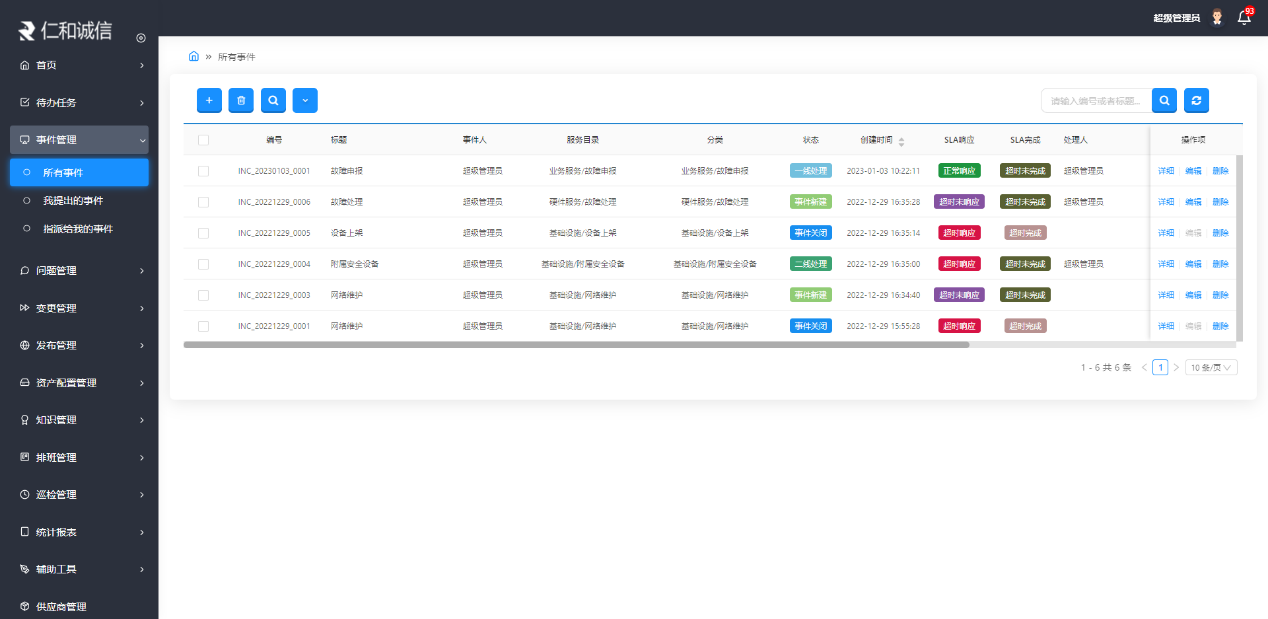Screen dimensions: 1268x619
Task: Open the 10 条/页 page size dropdown
Action: coord(1211,367)
